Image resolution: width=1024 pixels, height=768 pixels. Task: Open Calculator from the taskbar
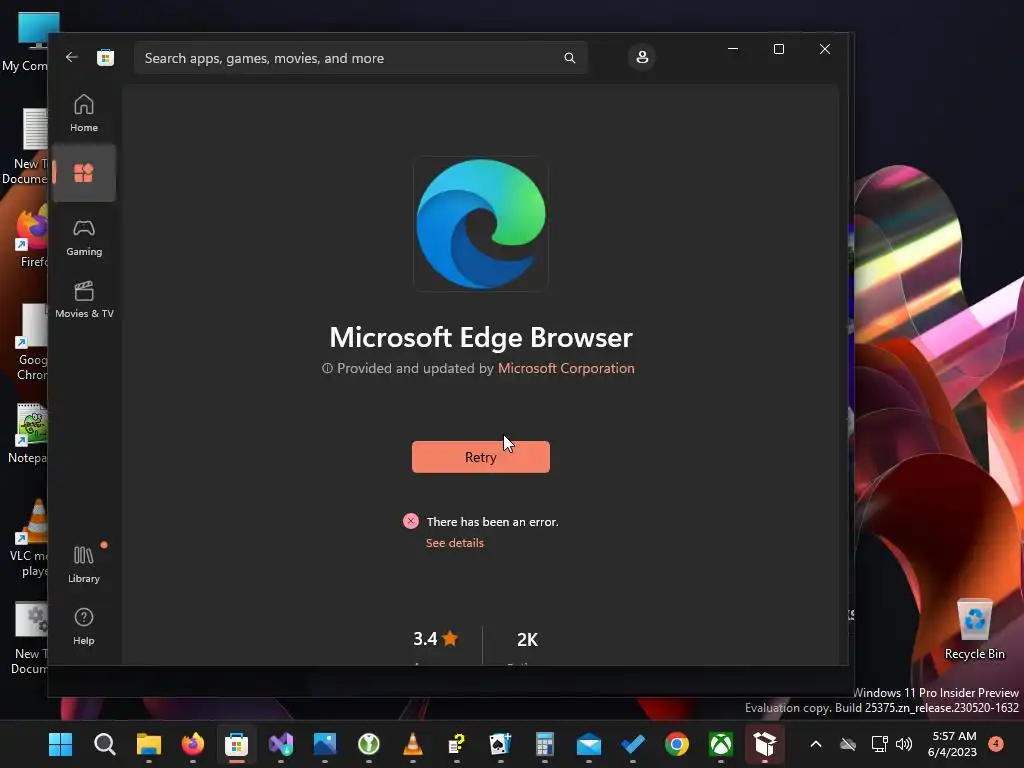point(545,744)
